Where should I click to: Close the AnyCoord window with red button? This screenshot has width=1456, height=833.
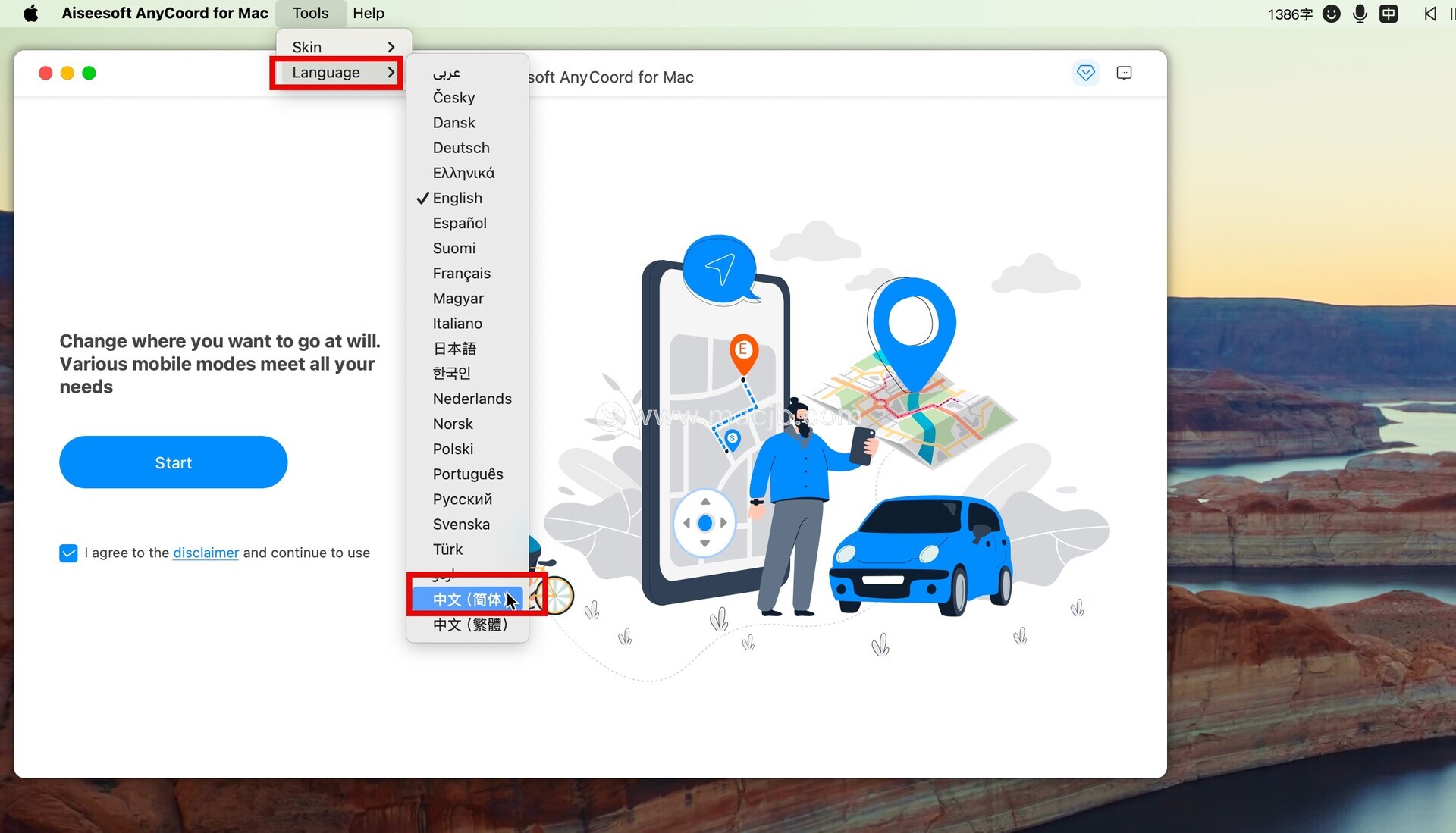(x=45, y=73)
